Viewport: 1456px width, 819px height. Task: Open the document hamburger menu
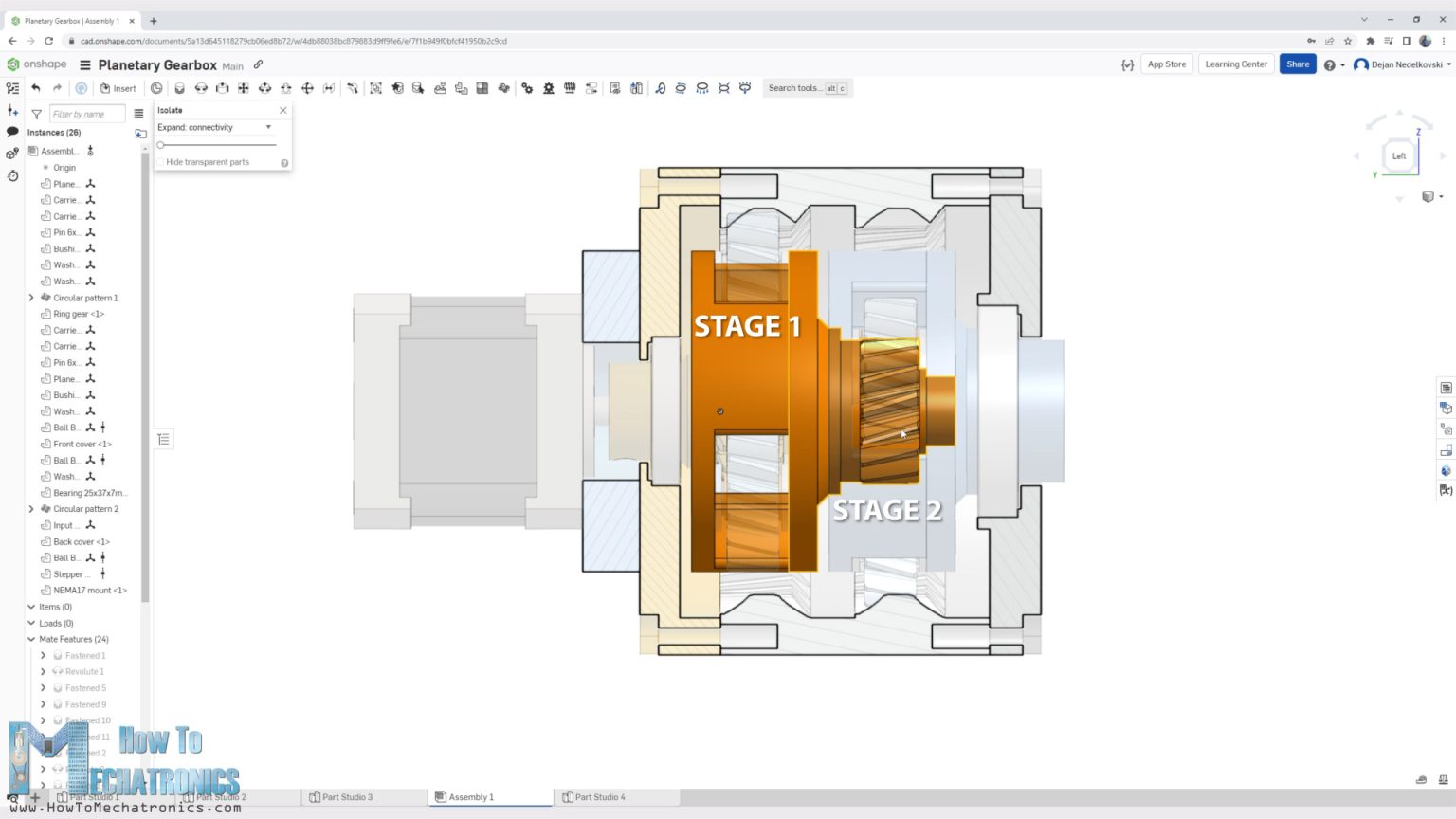[84, 64]
